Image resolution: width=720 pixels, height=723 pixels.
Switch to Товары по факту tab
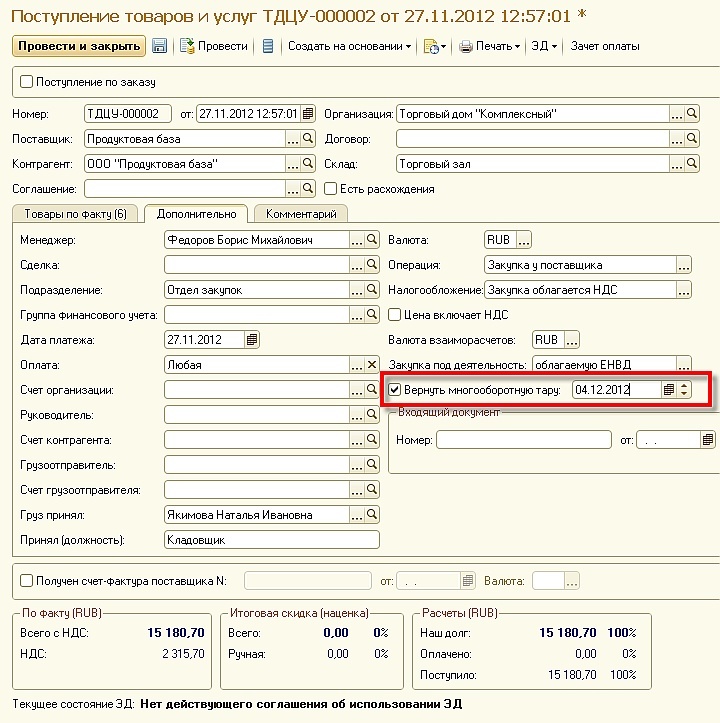75,214
